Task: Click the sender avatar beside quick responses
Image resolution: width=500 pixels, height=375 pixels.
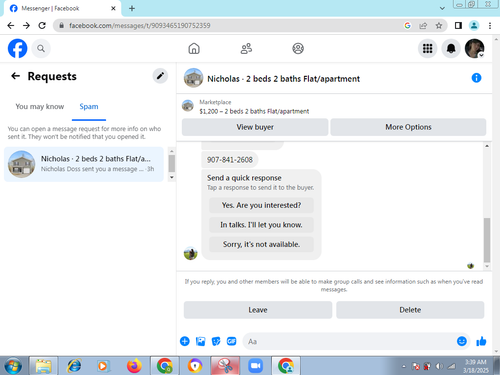Action: click(x=191, y=253)
